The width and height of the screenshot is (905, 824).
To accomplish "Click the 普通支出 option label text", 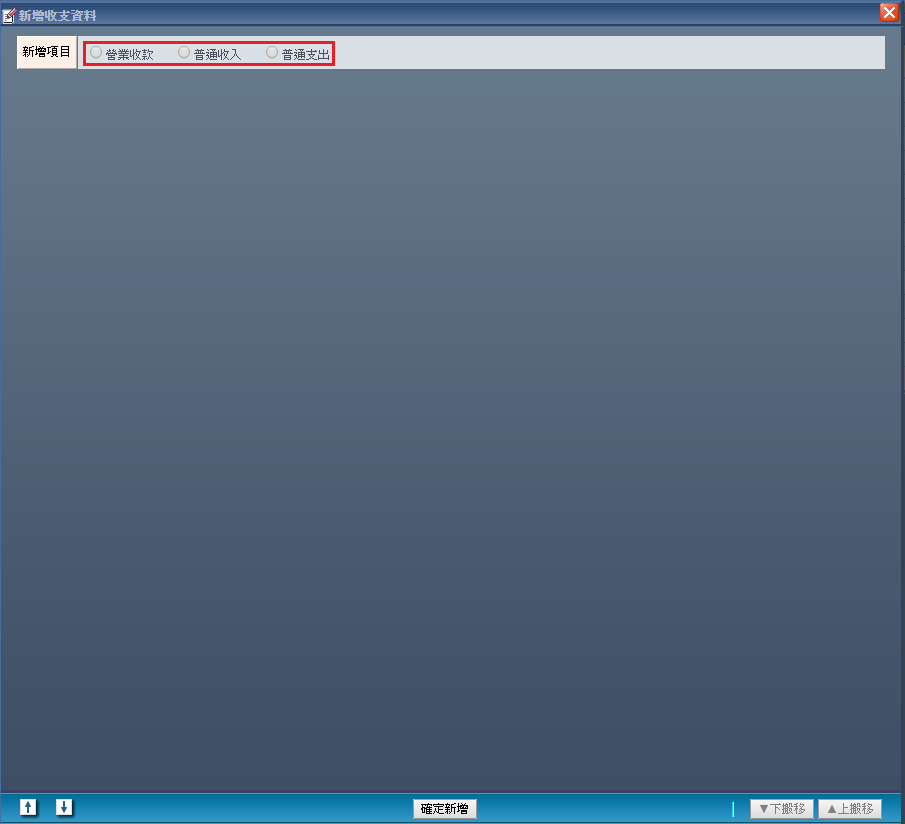I will coord(305,54).
